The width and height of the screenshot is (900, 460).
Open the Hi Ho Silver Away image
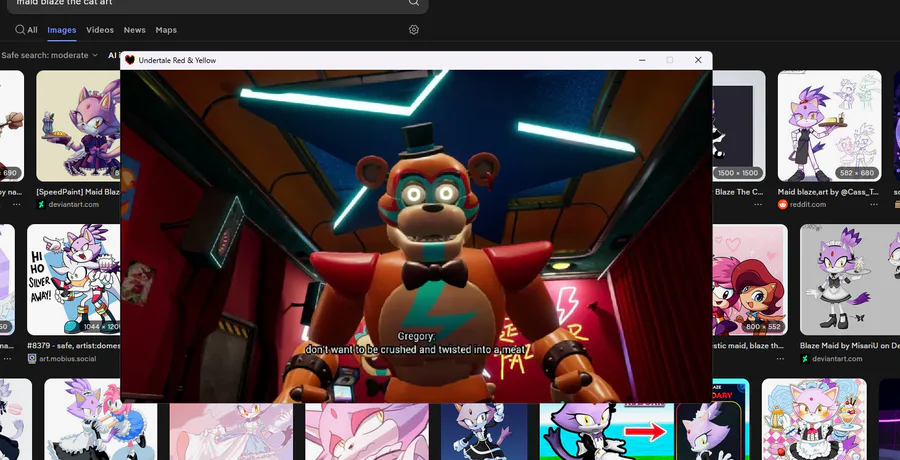(x=73, y=279)
